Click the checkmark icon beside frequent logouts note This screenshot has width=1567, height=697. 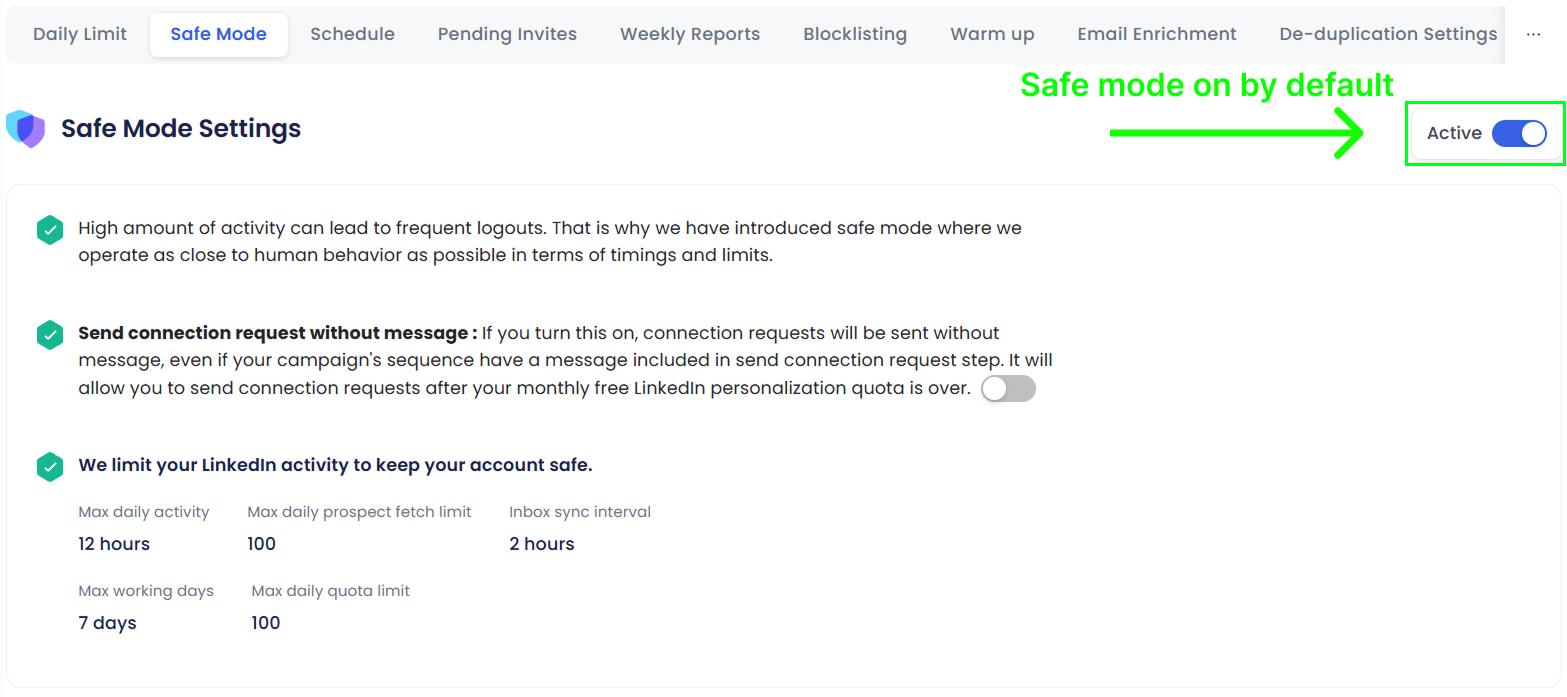(49, 229)
